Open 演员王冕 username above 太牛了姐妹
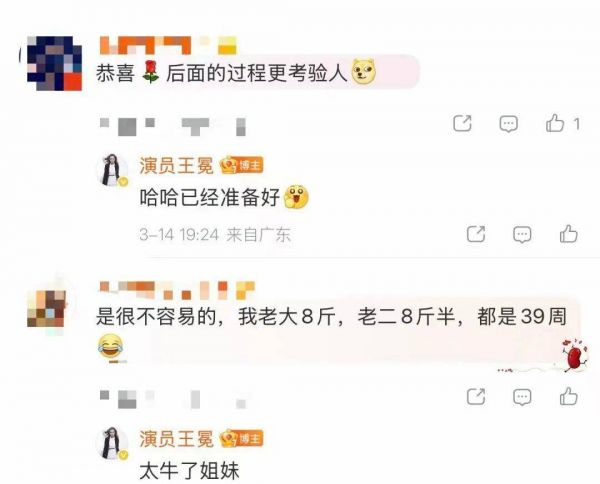The image size is (600, 484). (176, 439)
